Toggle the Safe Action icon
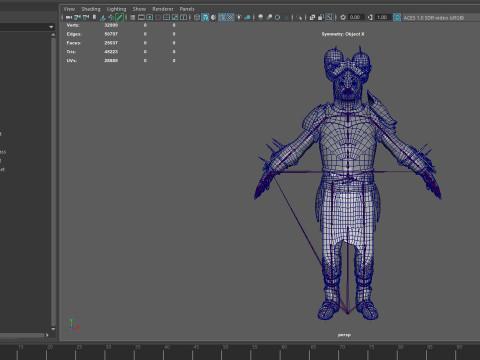The image size is (480, 360). 175,17
